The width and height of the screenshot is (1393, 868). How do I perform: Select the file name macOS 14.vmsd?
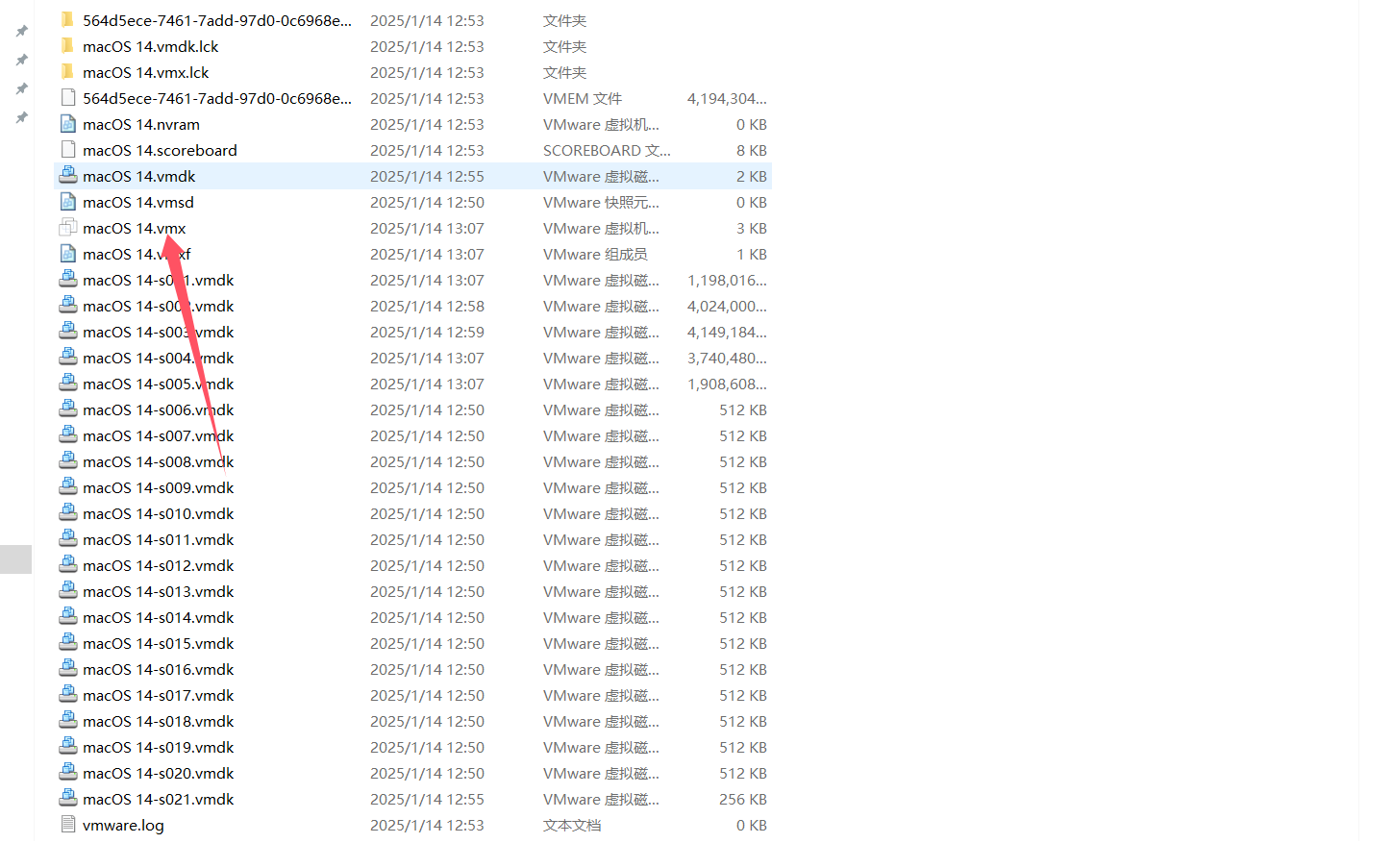tap(138, 202)
